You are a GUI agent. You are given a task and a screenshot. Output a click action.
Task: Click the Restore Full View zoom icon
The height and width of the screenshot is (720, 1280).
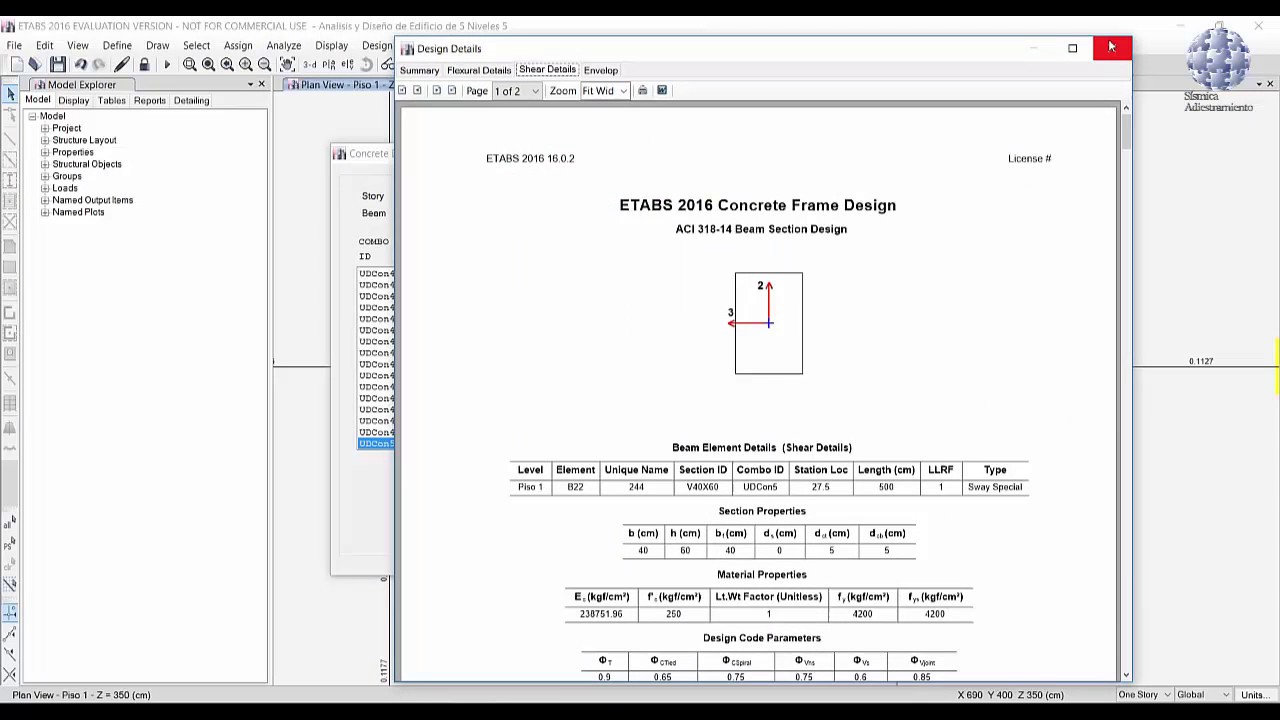tap(208, 65)
